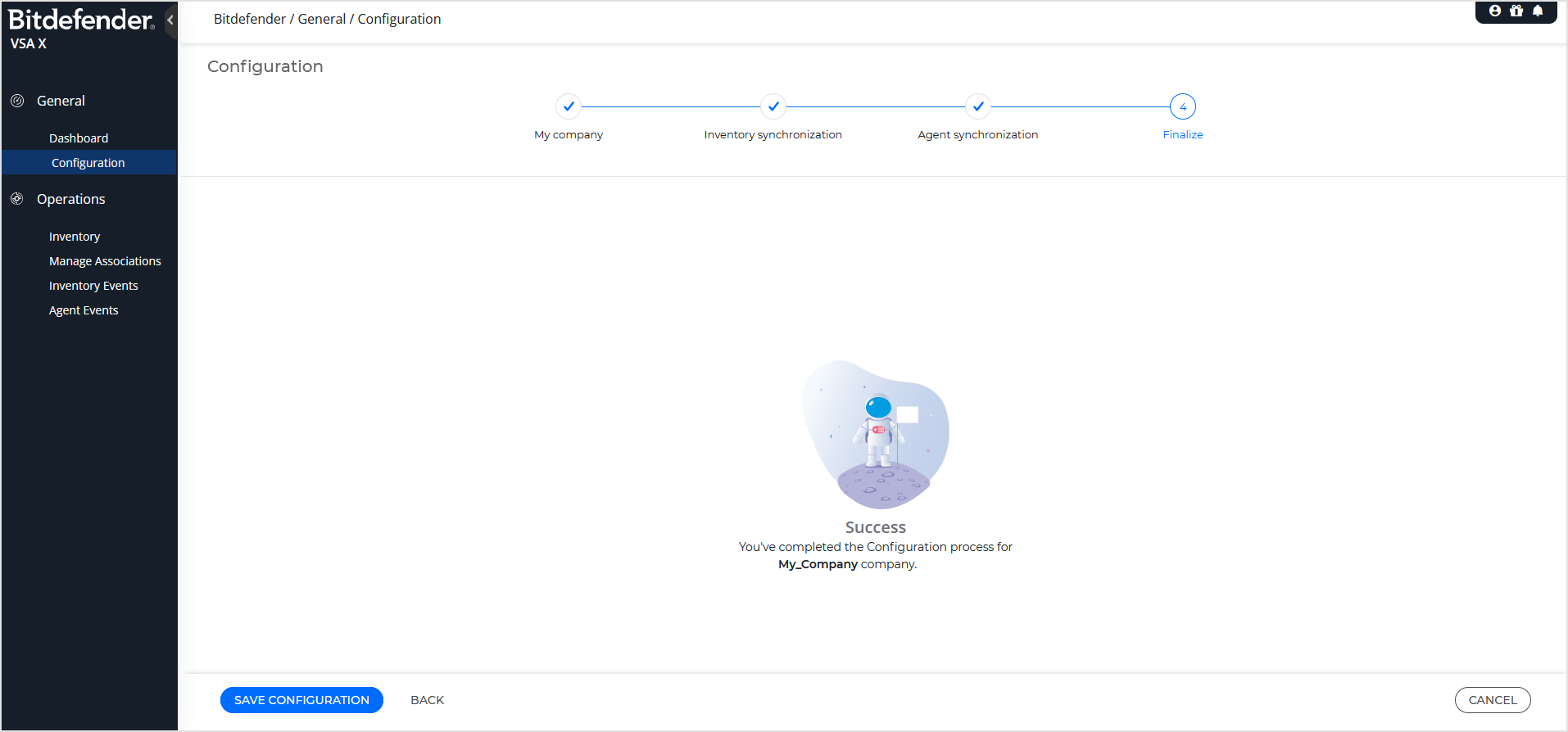1568x732 pixels.
Task: Click the astronaut success illustration
Action: (x=876, y=435)
